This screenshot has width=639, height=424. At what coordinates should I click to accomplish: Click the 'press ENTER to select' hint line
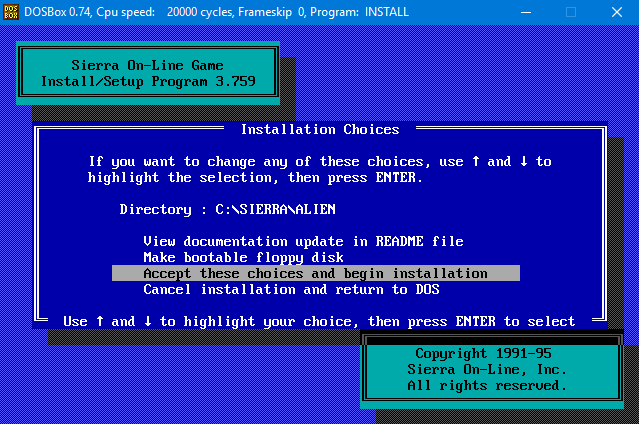(x=319, y=322)
